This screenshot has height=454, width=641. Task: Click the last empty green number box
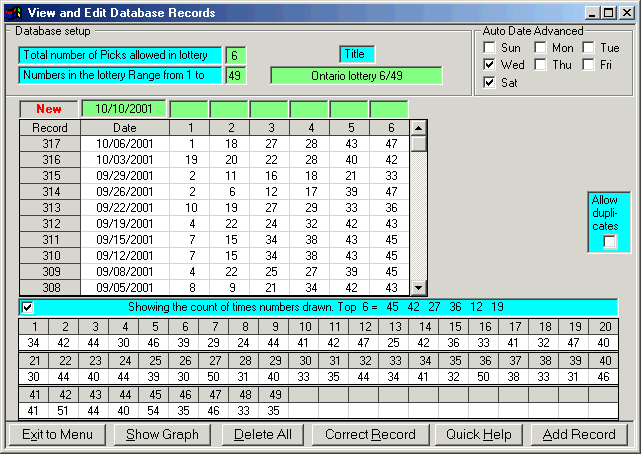tap(389, 109)
